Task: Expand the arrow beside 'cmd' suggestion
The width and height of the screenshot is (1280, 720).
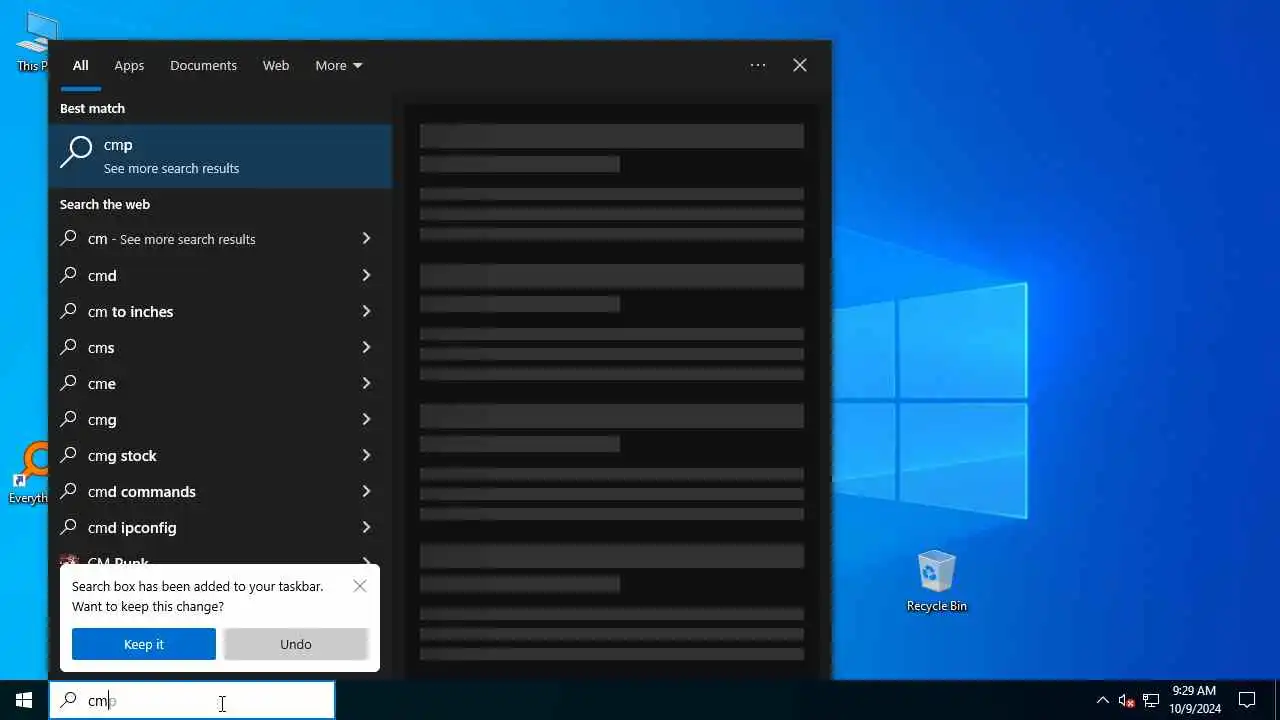Action: [366, 275]
